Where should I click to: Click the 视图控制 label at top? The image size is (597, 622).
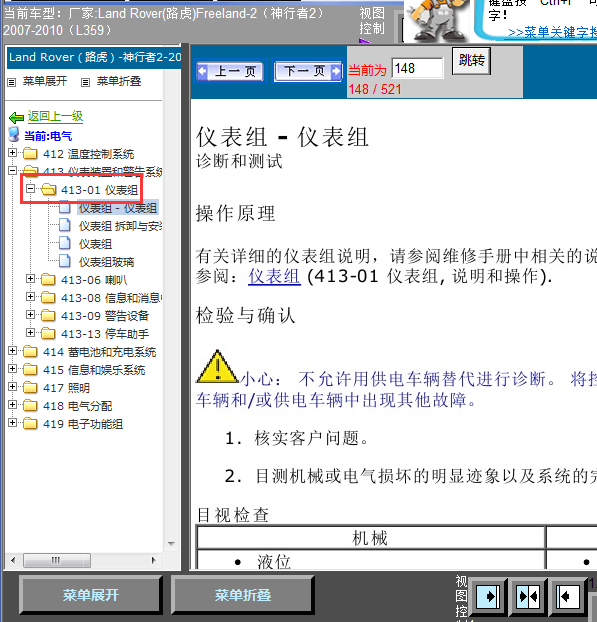pyautogui.click(x=372, y=21)
